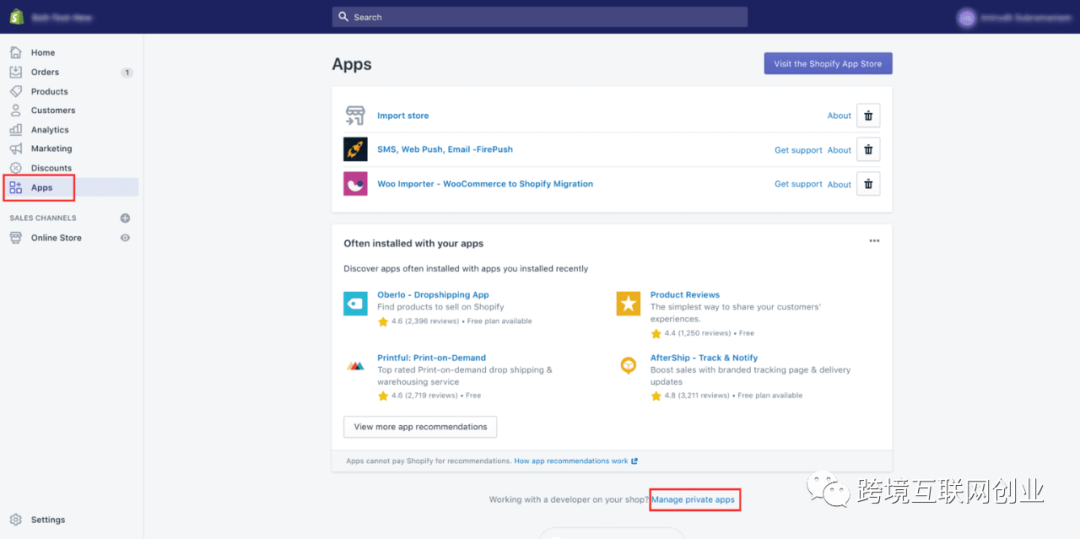Delete the FirePush app
The height and width of the screenshot is (539, 1080).
pos(868,149)
